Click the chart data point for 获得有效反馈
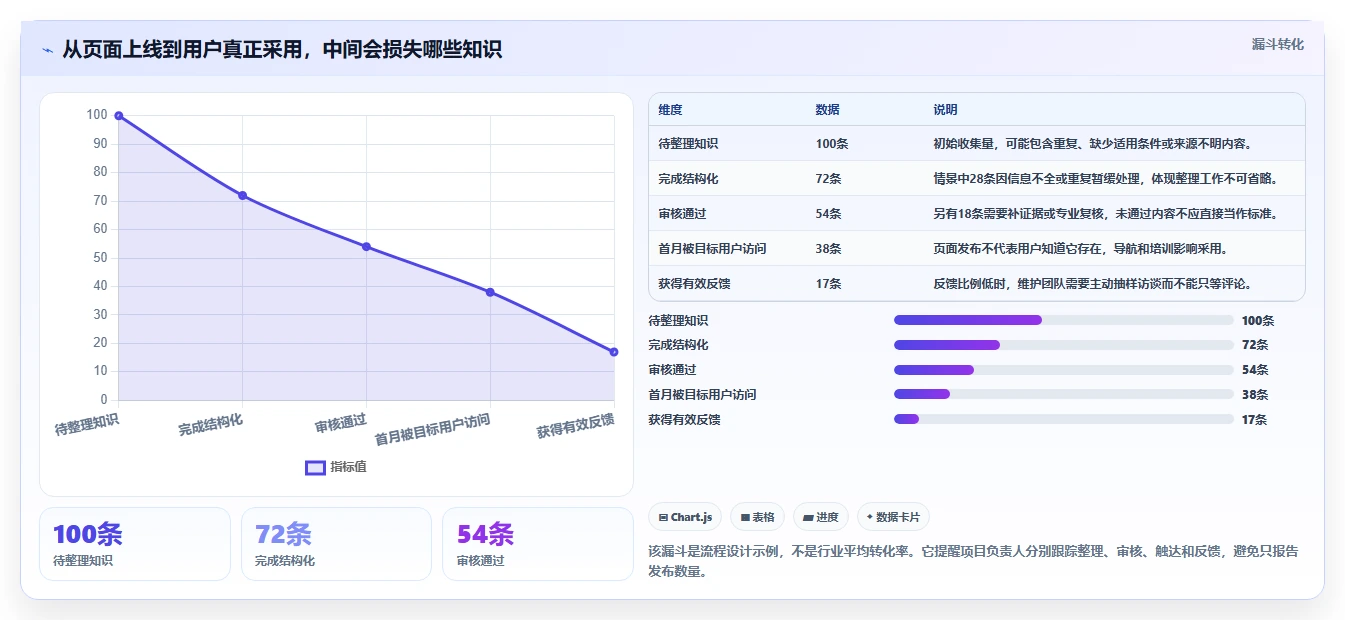The width and height of the screenshot is (1345, 620). (614, 352)
